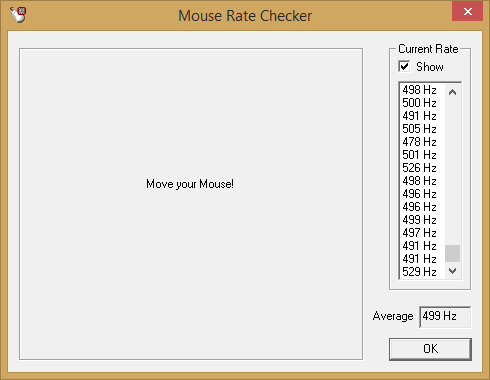Viewport: 490px width, 380px height.
Task: Select the 501 Hz list entry
Action: (x=422, y=155)
